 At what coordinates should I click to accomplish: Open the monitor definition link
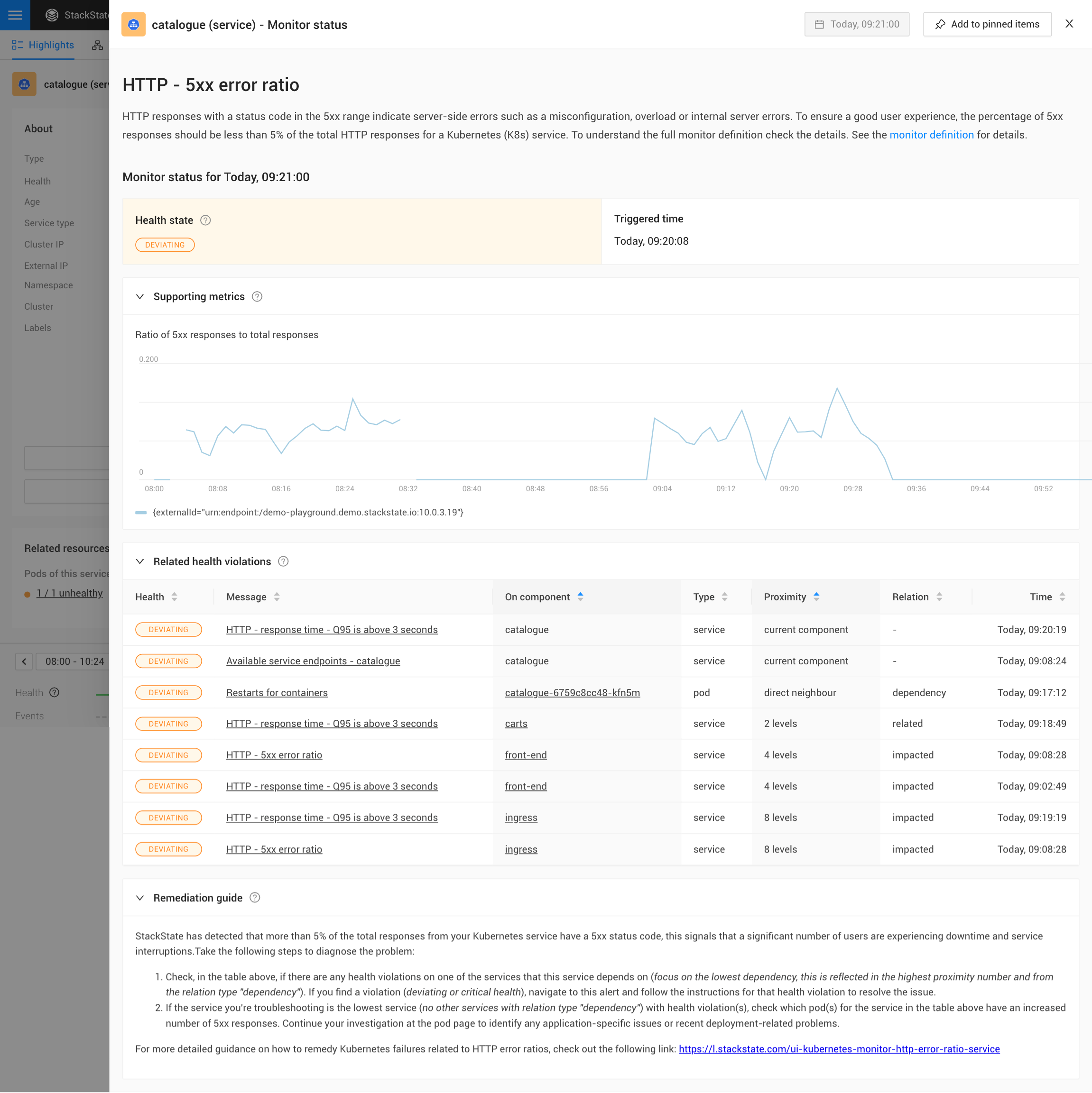pos(931,135)
